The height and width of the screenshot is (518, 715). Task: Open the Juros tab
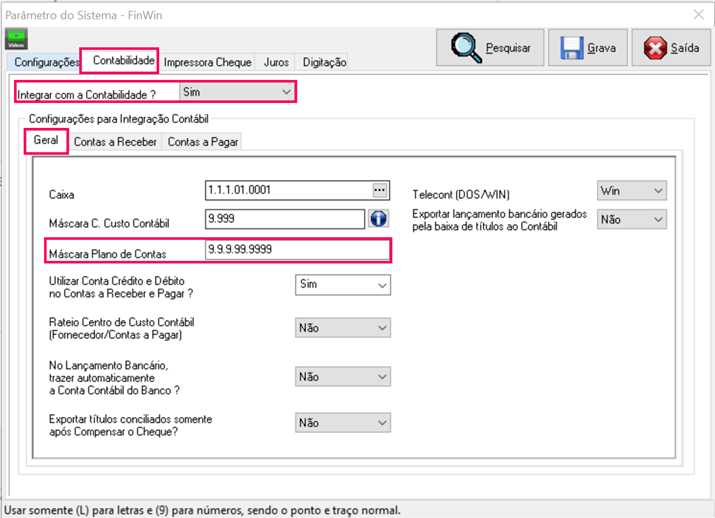tap(276, 62)
